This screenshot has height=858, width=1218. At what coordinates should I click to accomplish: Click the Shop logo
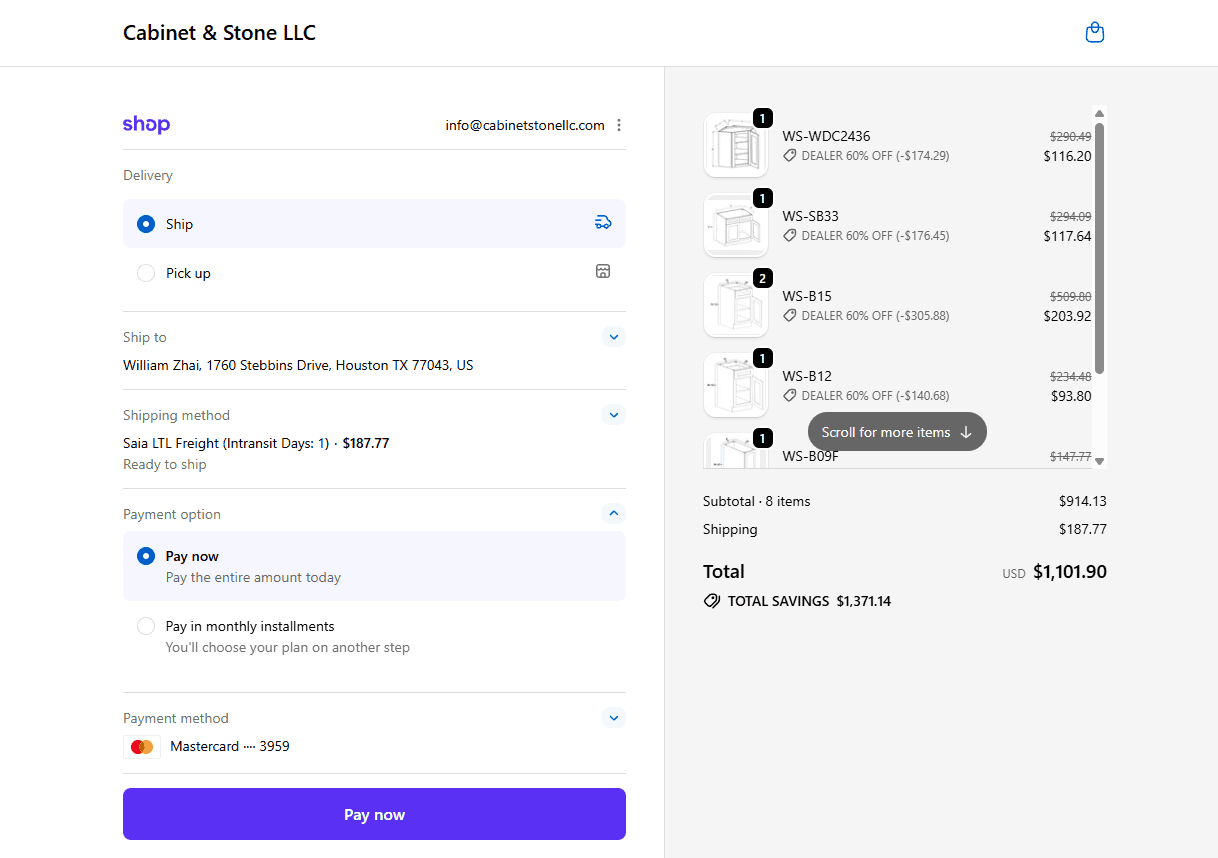146,125
